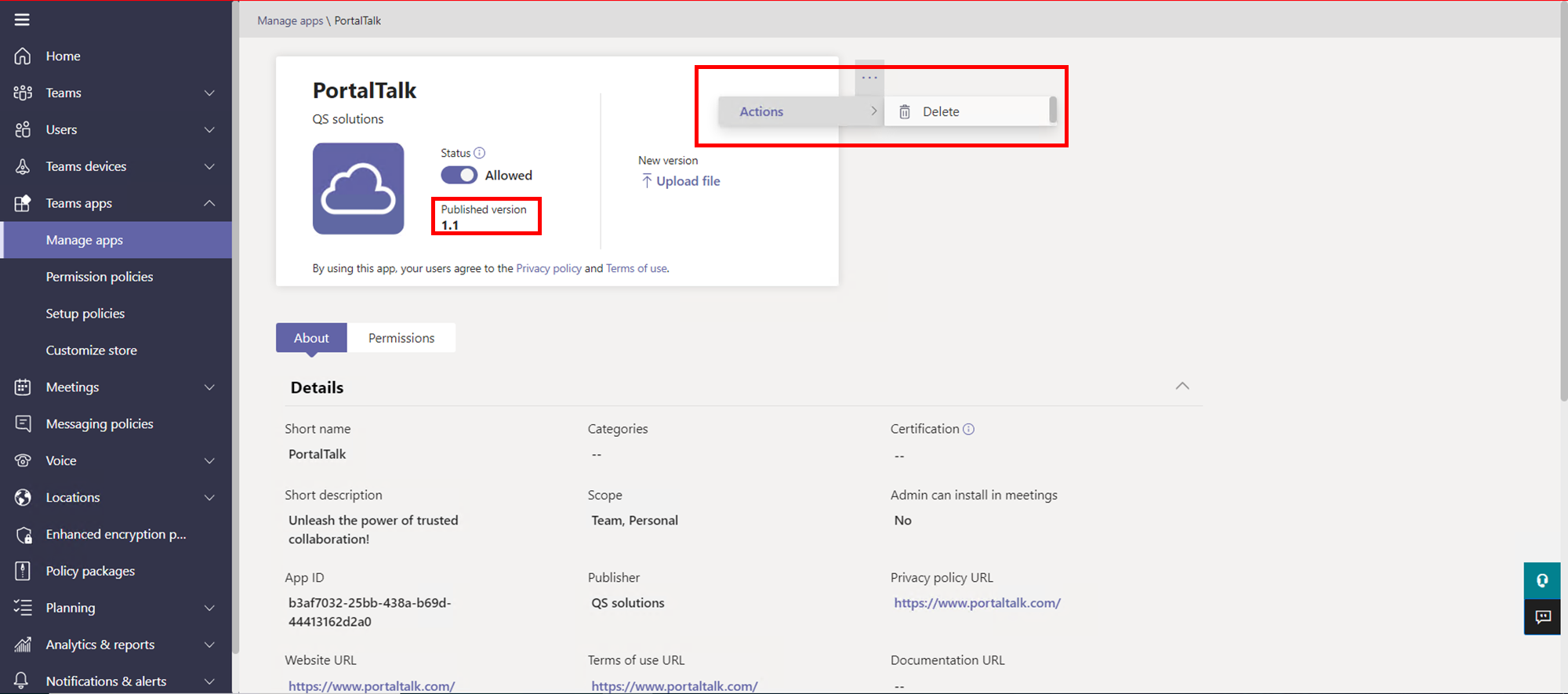This screenshot has height=694, width=1568.
Task: Select Manage apps in sidebar
Action: pos(116,240)
